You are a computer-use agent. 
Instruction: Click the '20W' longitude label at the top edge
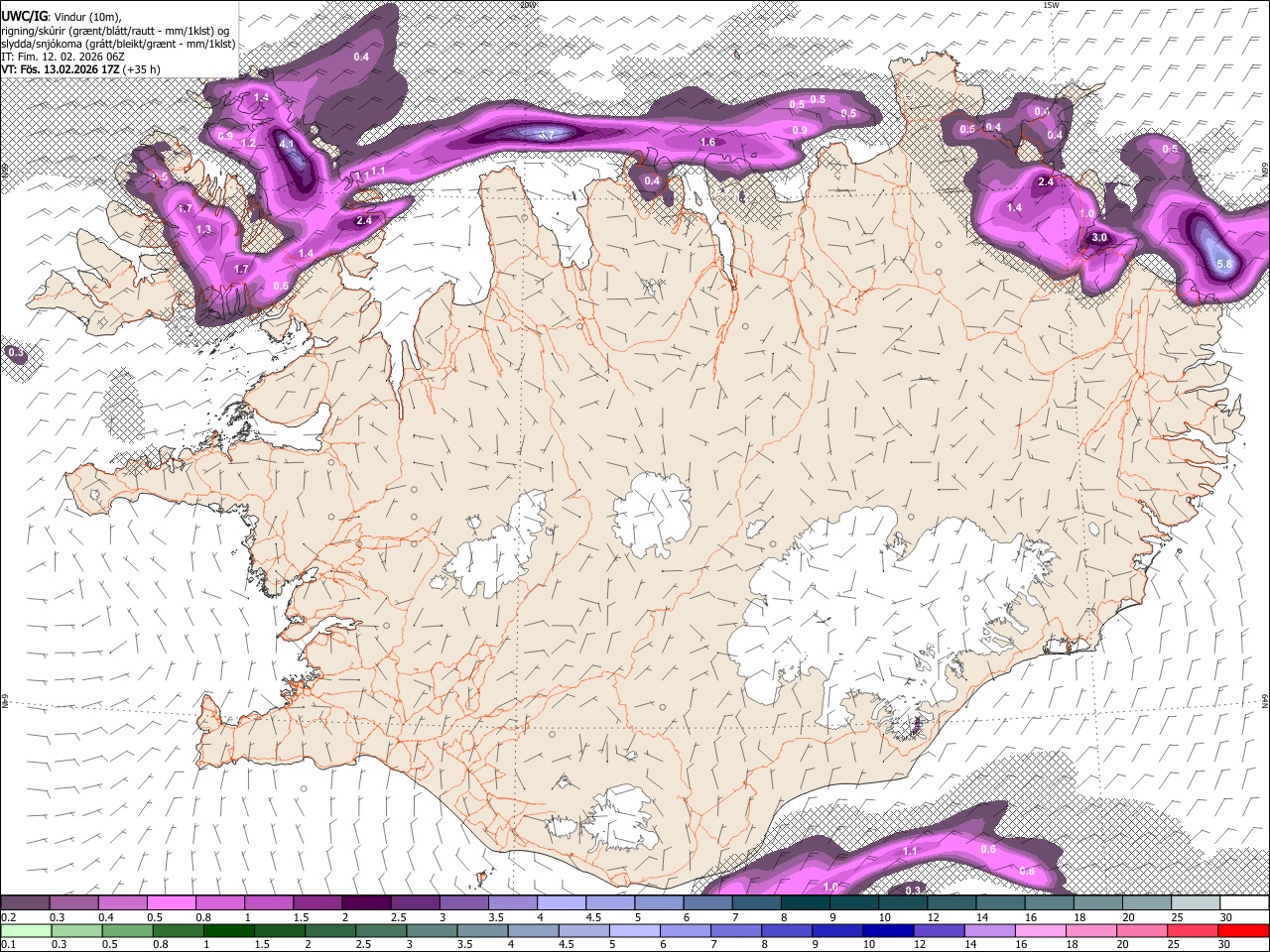527,5
